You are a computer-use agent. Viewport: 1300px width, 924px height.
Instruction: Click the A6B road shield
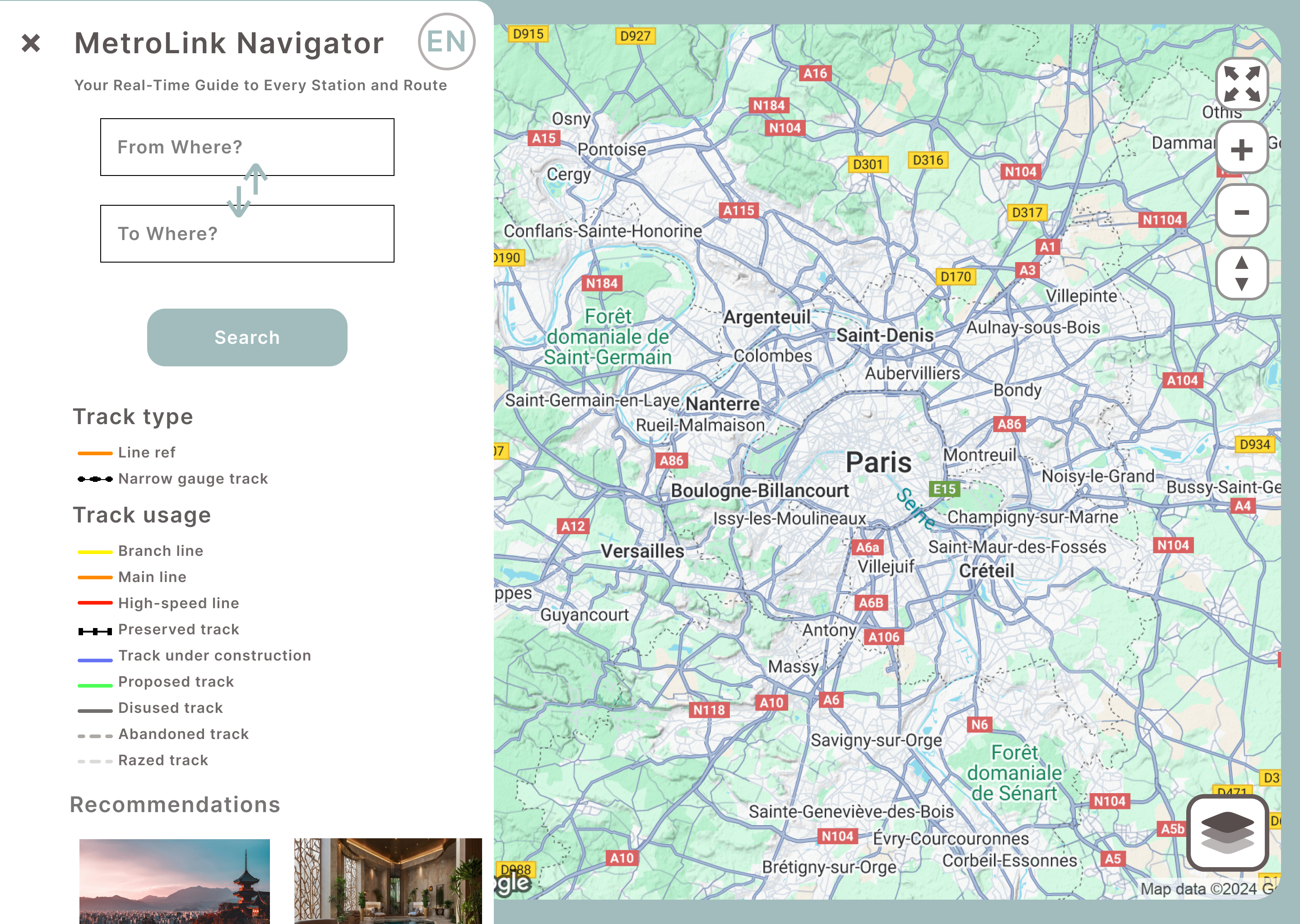[x=871, y=602]
